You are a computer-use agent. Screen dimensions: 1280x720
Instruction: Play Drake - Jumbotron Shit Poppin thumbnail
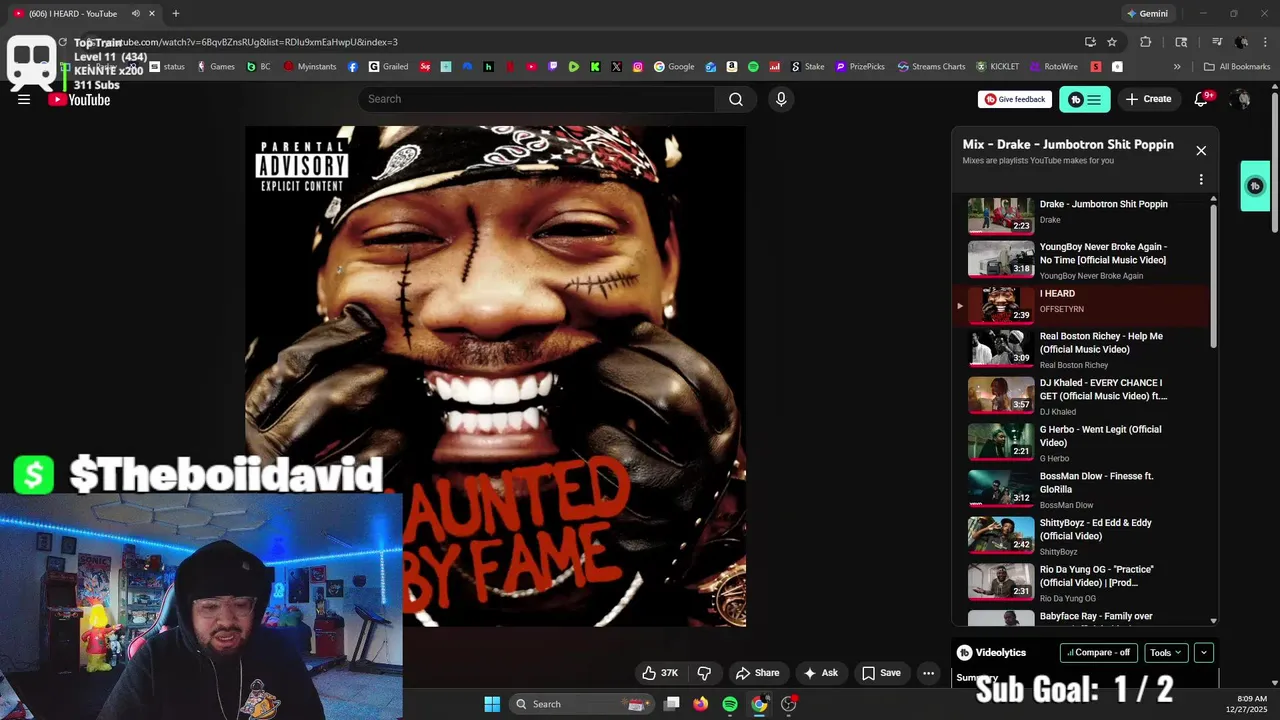[1001, 215]
